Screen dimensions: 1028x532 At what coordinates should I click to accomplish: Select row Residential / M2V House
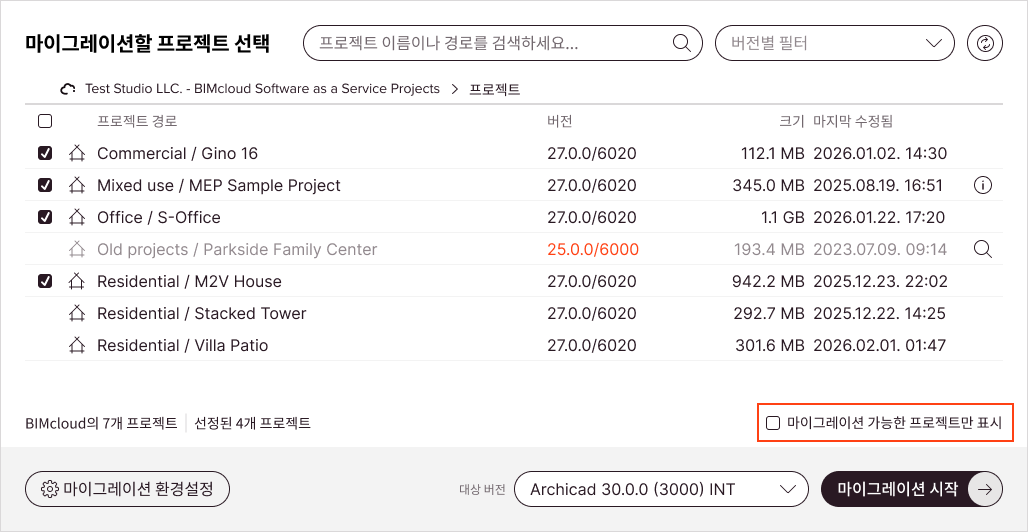pos(513,281)
